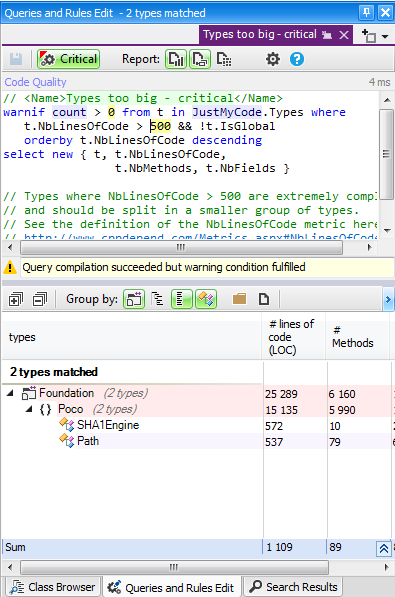Click the third Report grid export icon

224,59
